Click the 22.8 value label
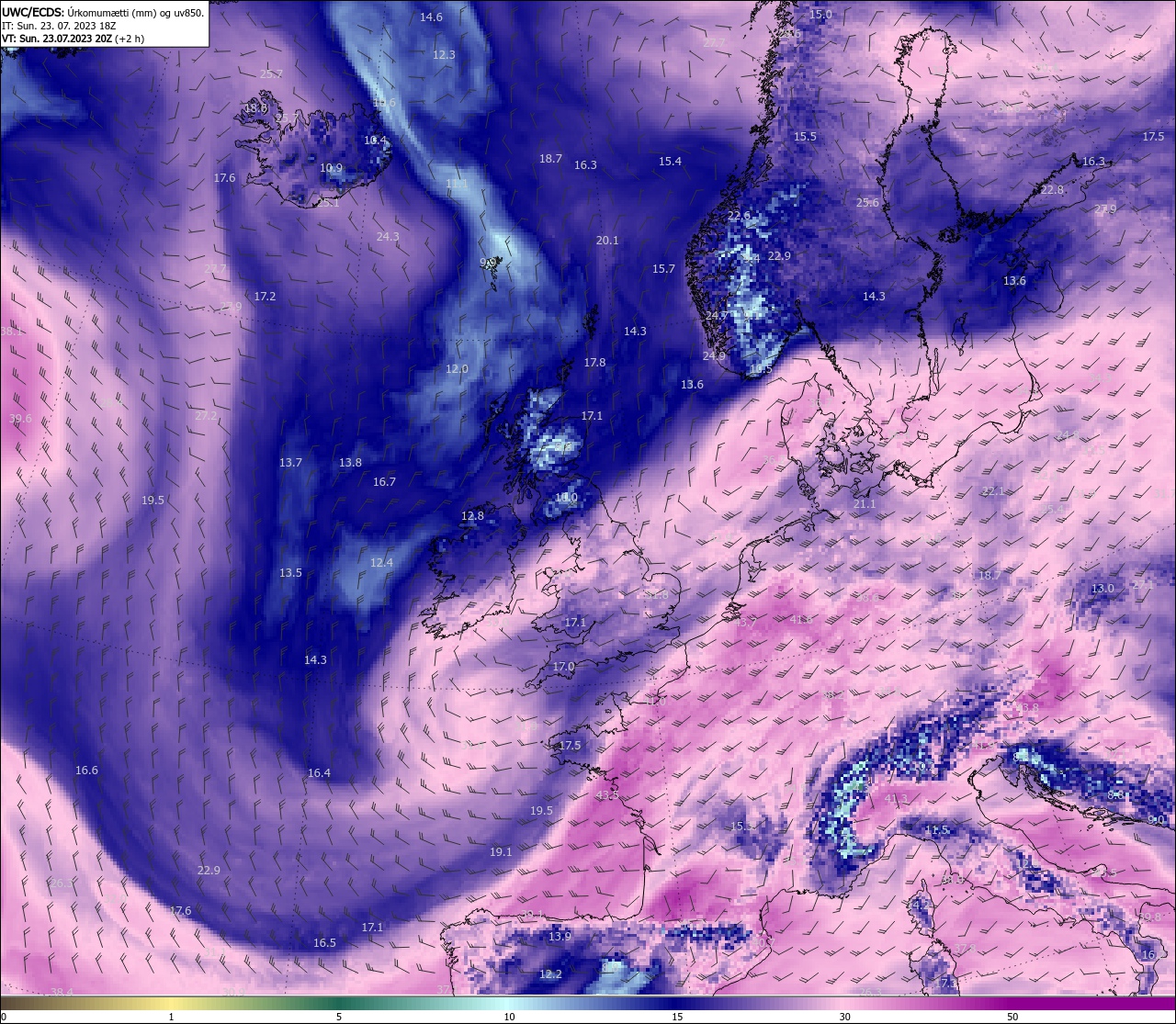This screenshot has height=1024, width=1176. [x=1052, y=190]
